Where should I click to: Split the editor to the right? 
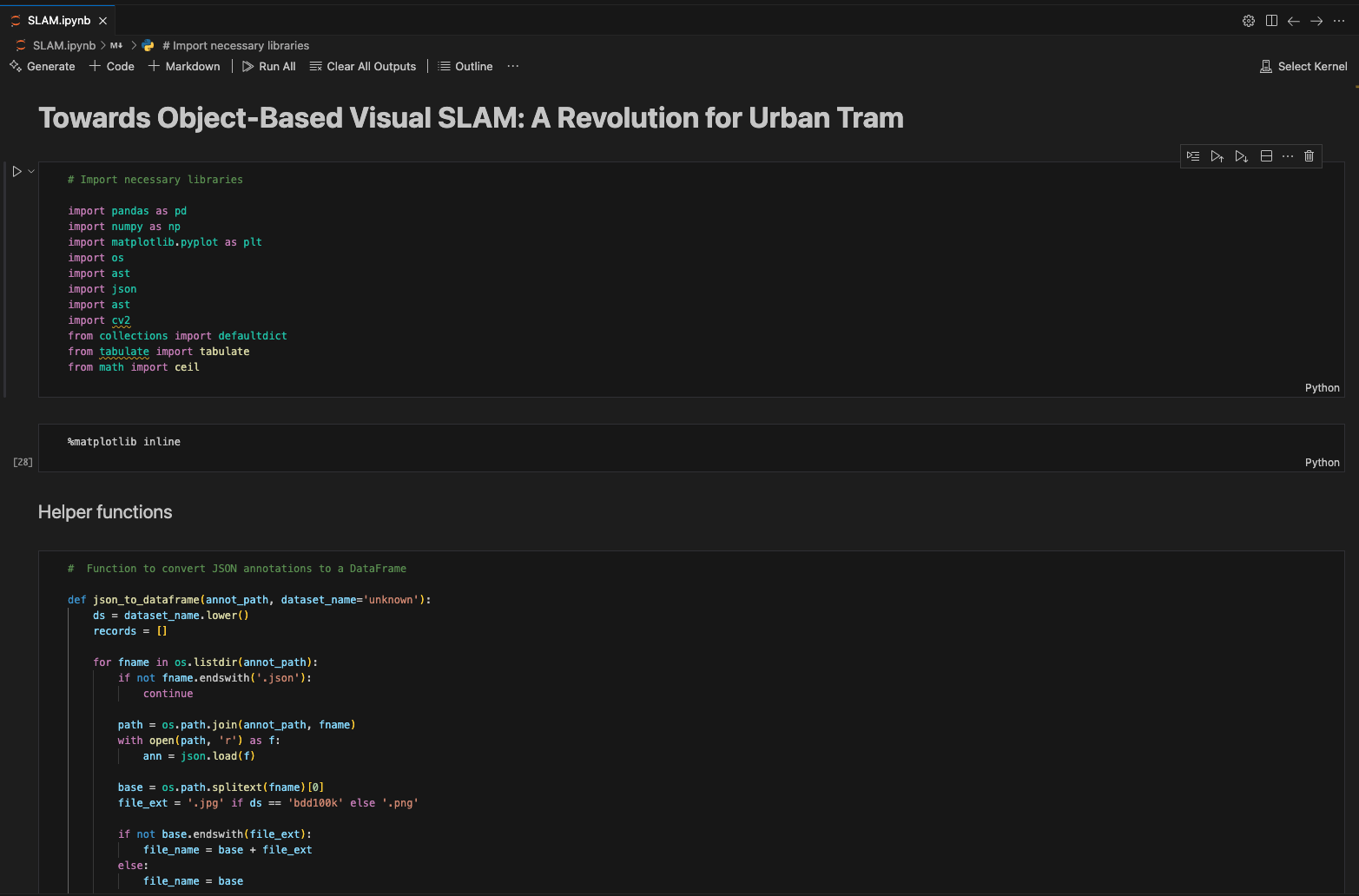(1271, 21)
